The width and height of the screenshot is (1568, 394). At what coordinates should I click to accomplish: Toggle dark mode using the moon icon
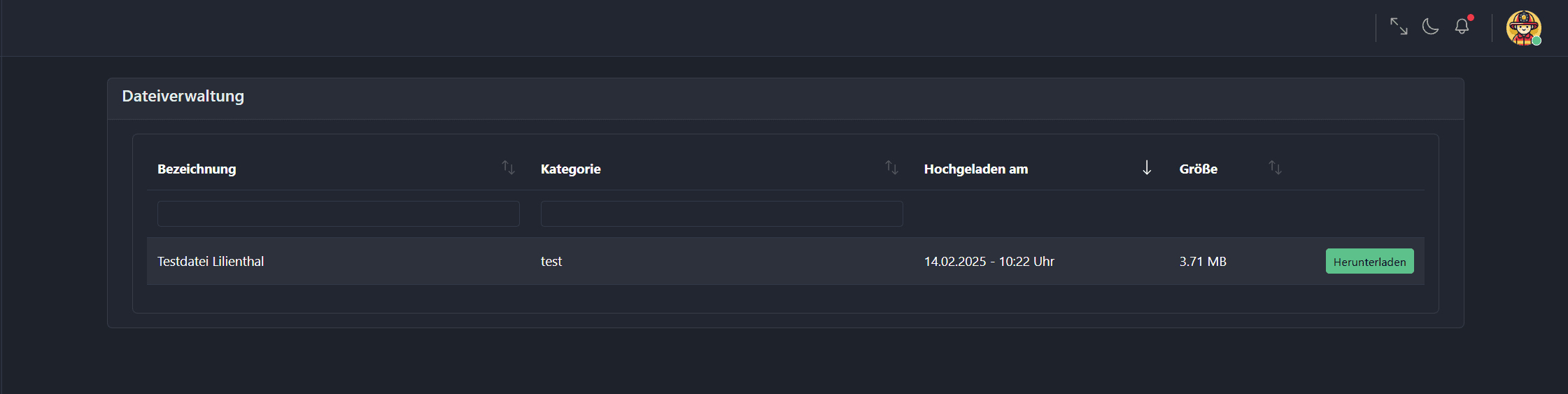point(1430,27)
